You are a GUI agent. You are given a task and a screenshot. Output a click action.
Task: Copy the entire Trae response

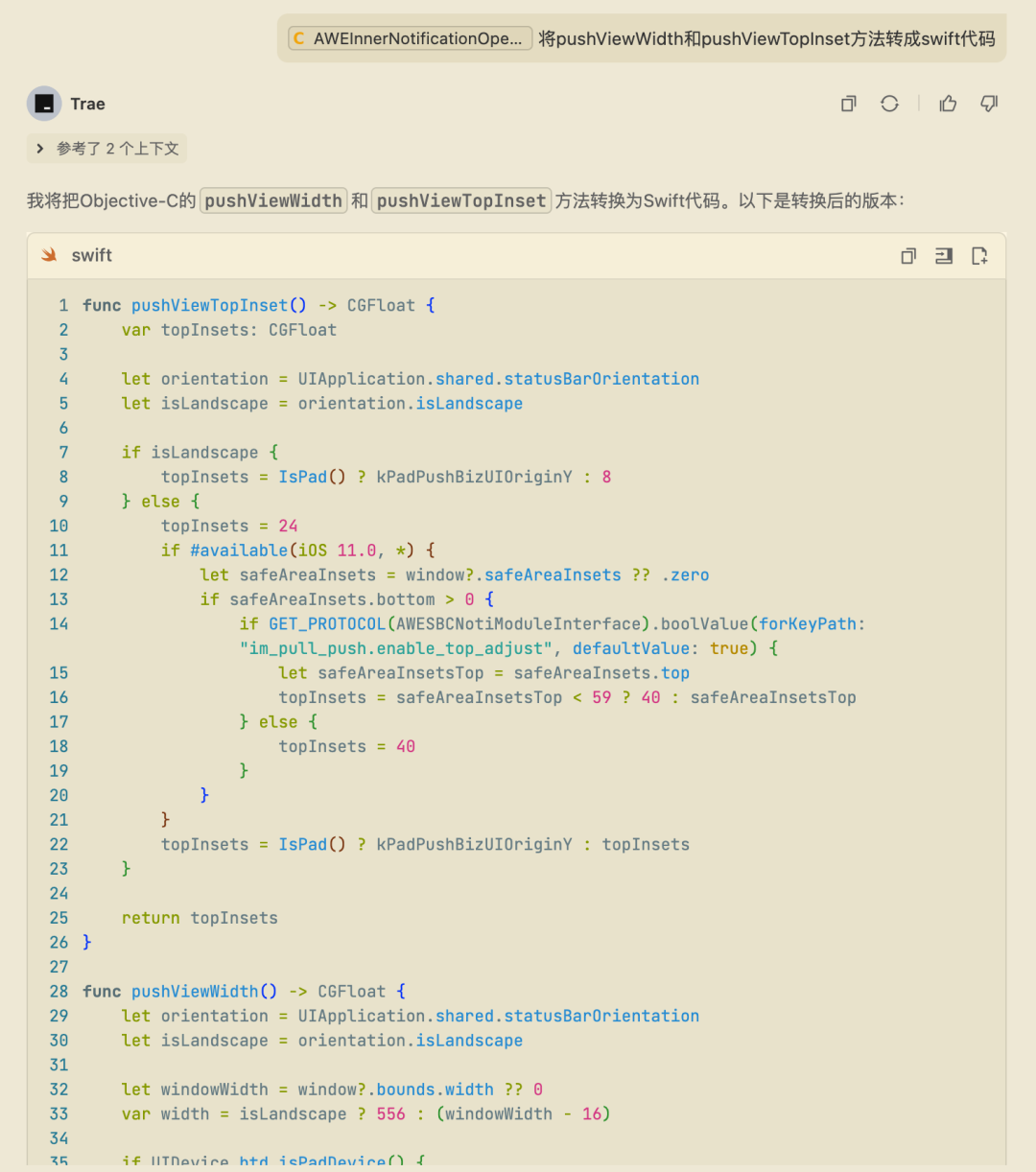tap(848, 104)
